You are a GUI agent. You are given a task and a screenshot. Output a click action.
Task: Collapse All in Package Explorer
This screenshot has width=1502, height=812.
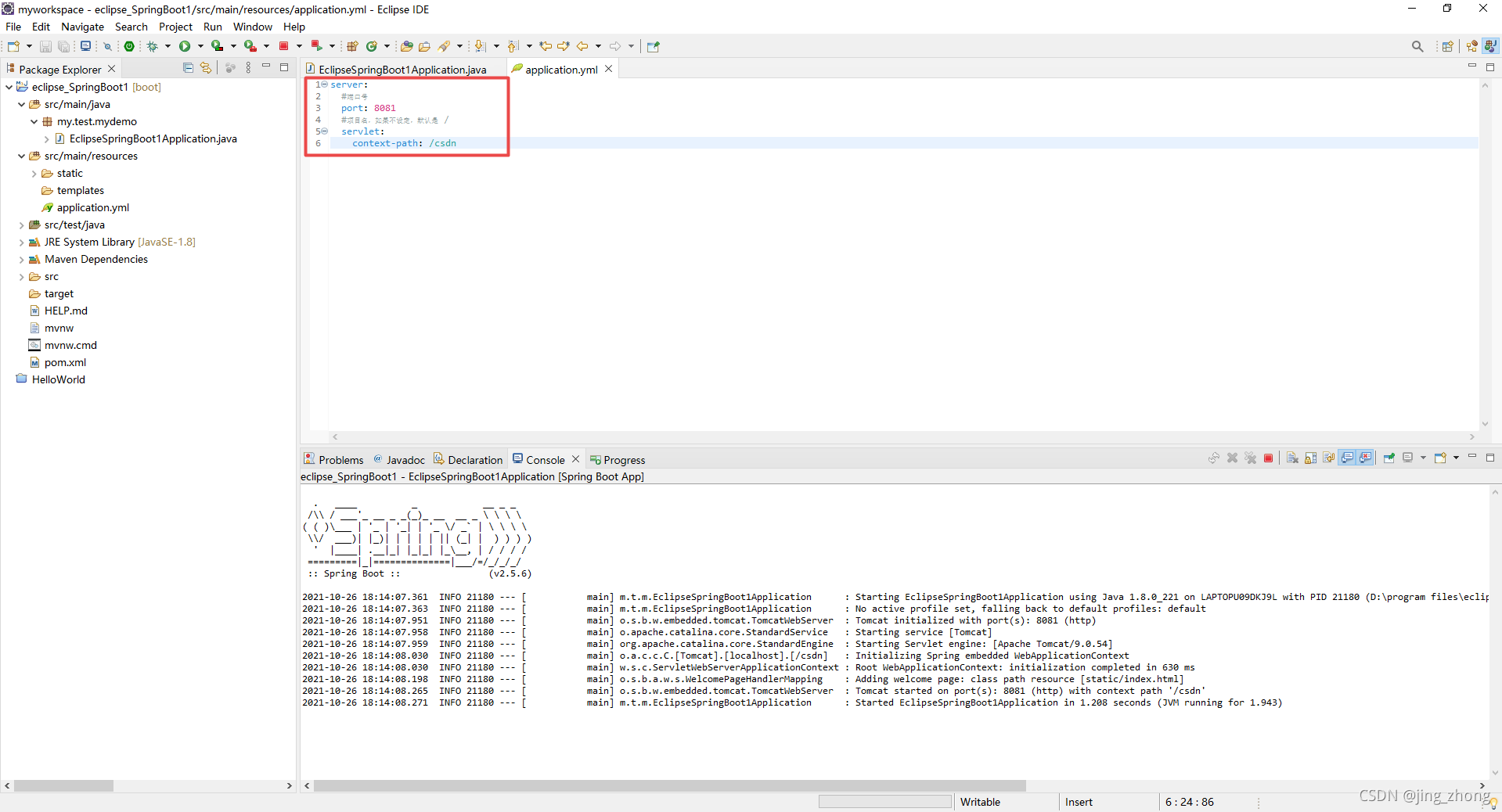[x=188, y=68]
